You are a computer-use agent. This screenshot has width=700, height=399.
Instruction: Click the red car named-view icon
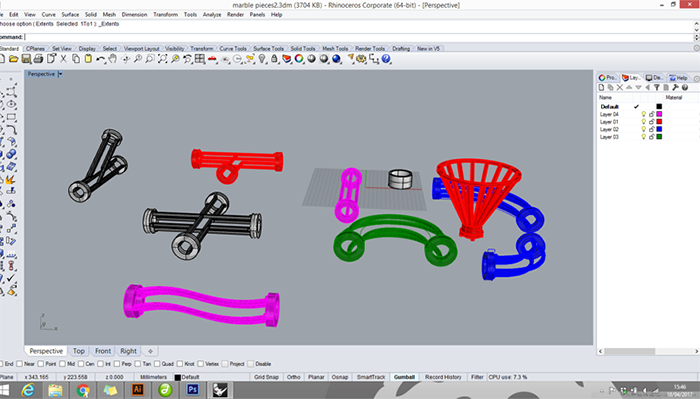point(212,59)
